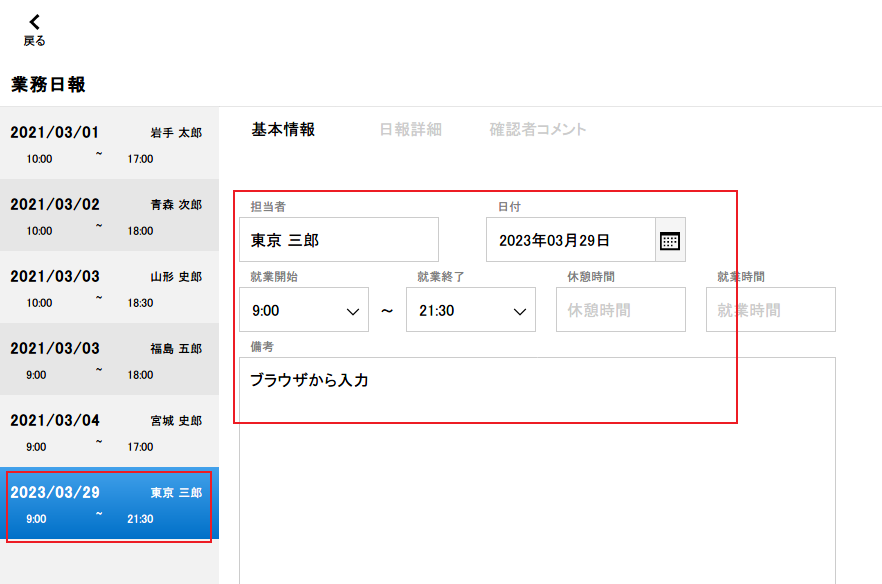Viewport: 882px width, 584px height.
Task: Select the 確認者コメント tab
Action: click(x=538, y=129)
